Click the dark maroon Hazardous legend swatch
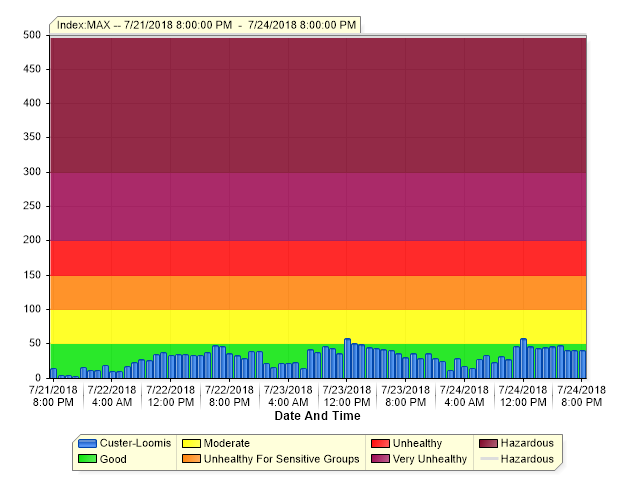Viewport: 640px width, 480px height. pos(488,443)
